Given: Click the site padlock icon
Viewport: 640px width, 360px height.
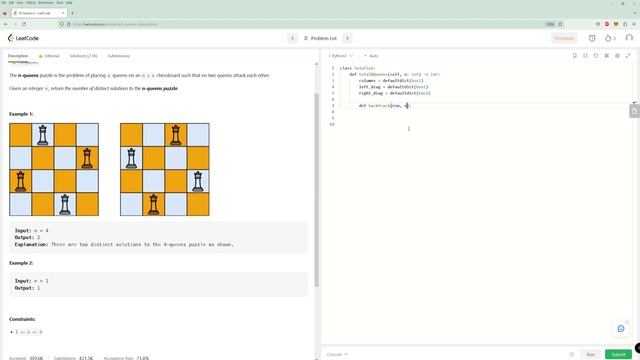Looking at the screenshot, I should 69,24.
